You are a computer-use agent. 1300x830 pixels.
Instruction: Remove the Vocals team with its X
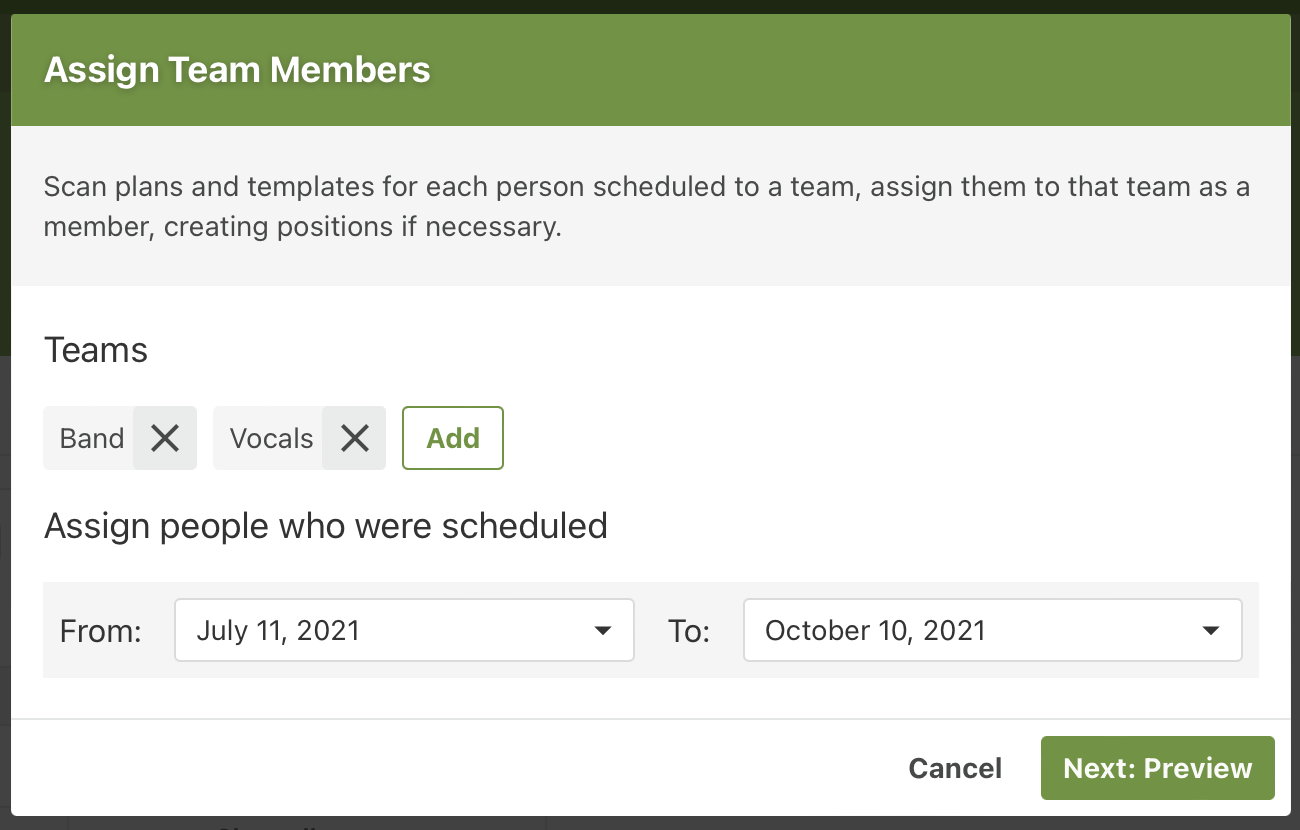point(354,438)
